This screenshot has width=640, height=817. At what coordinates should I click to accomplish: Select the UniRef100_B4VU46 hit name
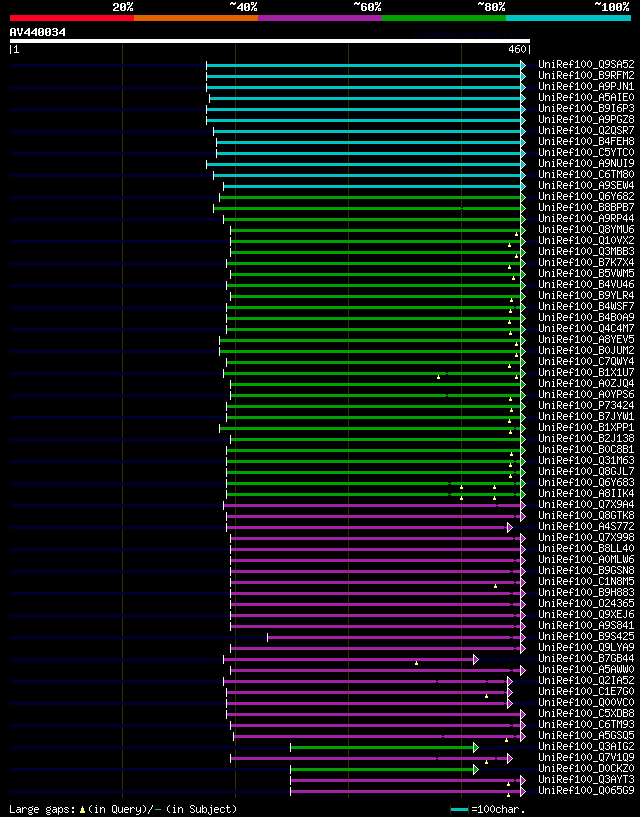tap(586, 284)
